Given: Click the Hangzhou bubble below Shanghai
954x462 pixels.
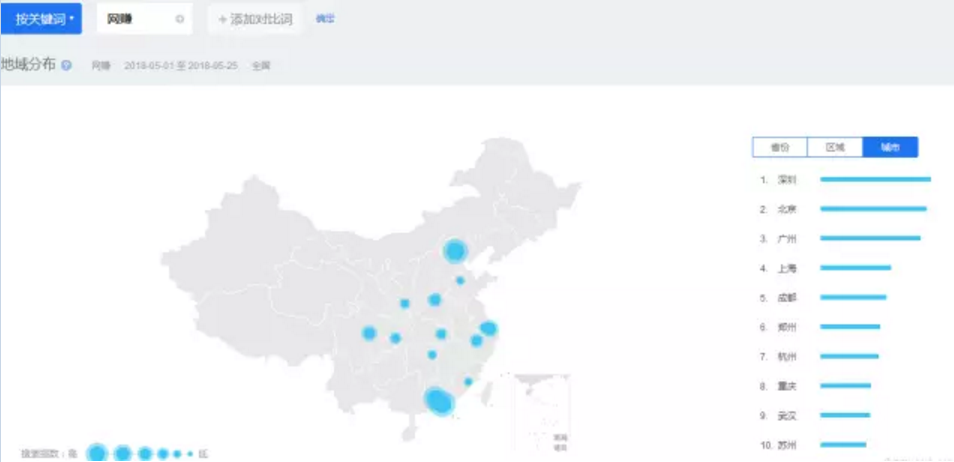Looking at the screenshot, I should point(476,341).
